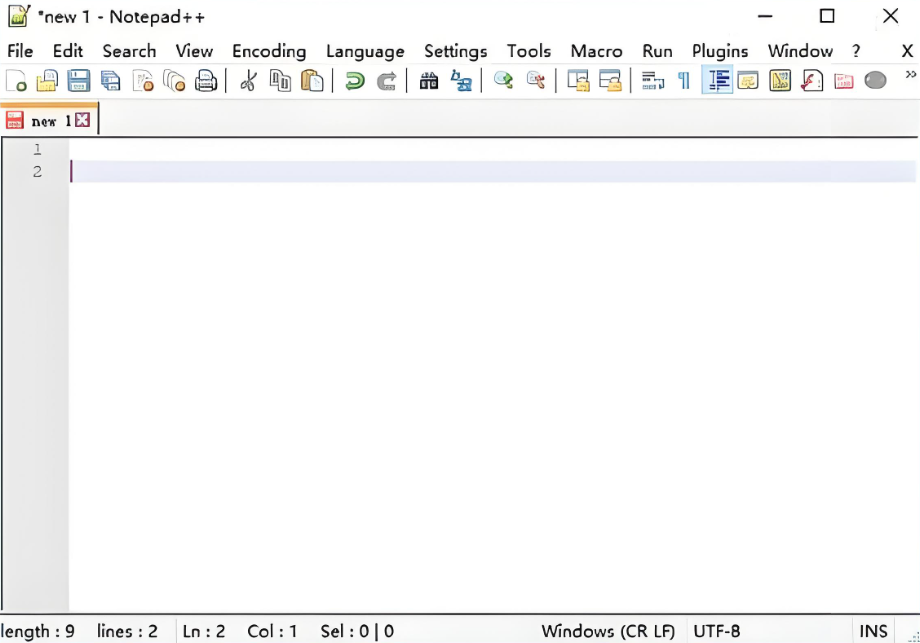920x643 pixels.
Task: Open Find with the binoculars icon
Action: click(x=429, y=81)
